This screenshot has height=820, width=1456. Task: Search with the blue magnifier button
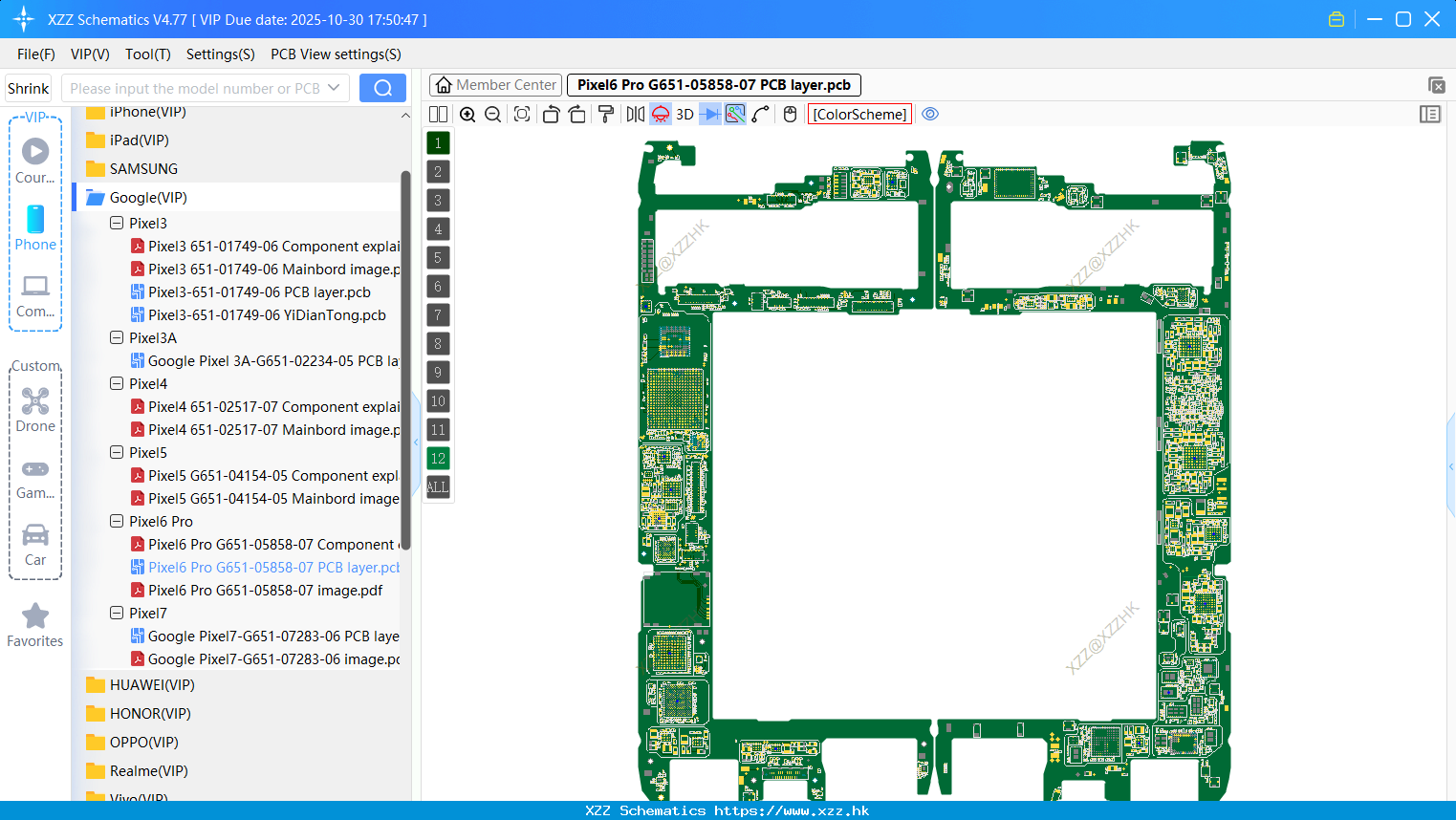tap(382, 88)
